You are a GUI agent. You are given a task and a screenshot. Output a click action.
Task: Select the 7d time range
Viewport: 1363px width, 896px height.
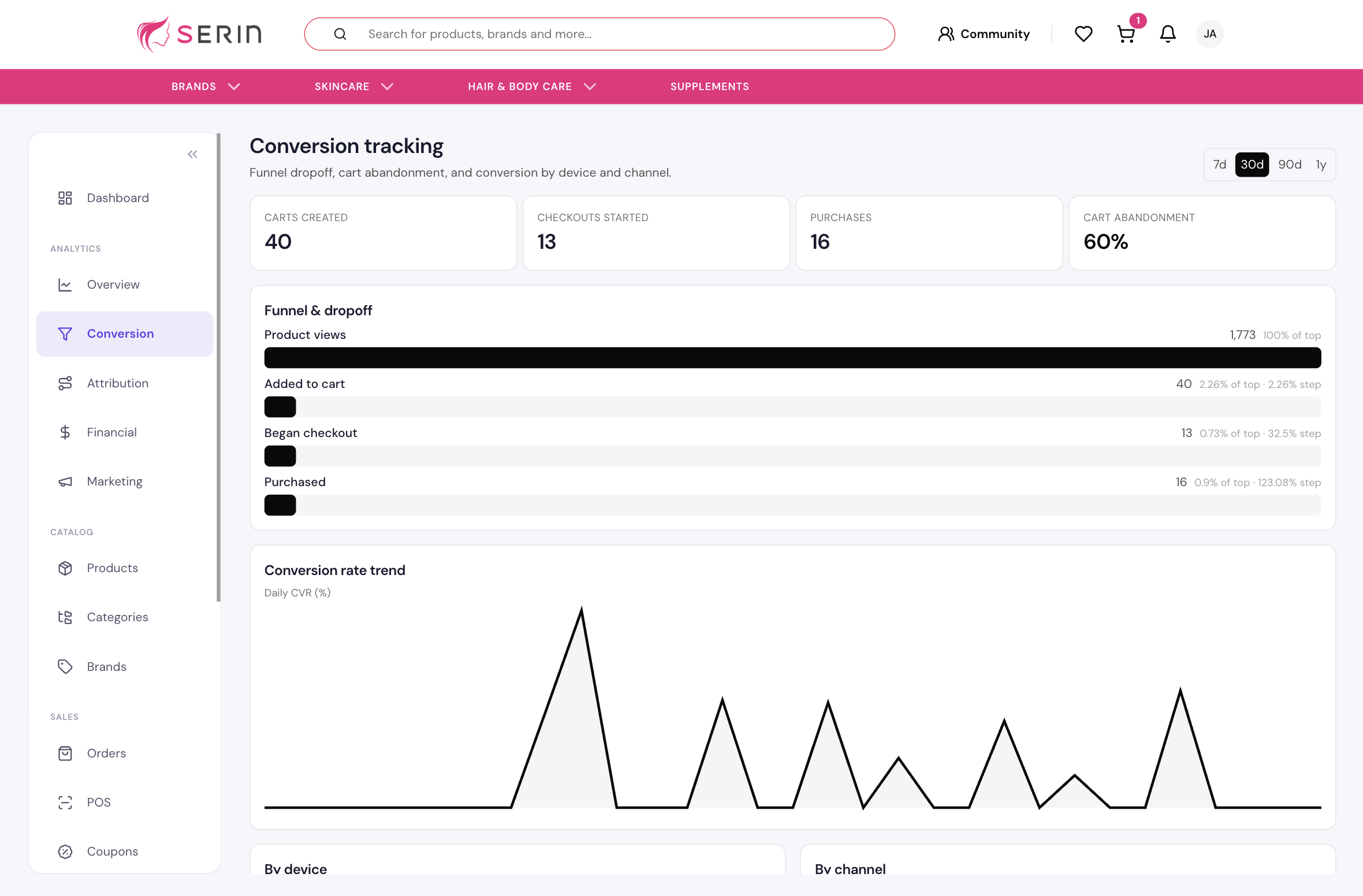(1220, 165)
